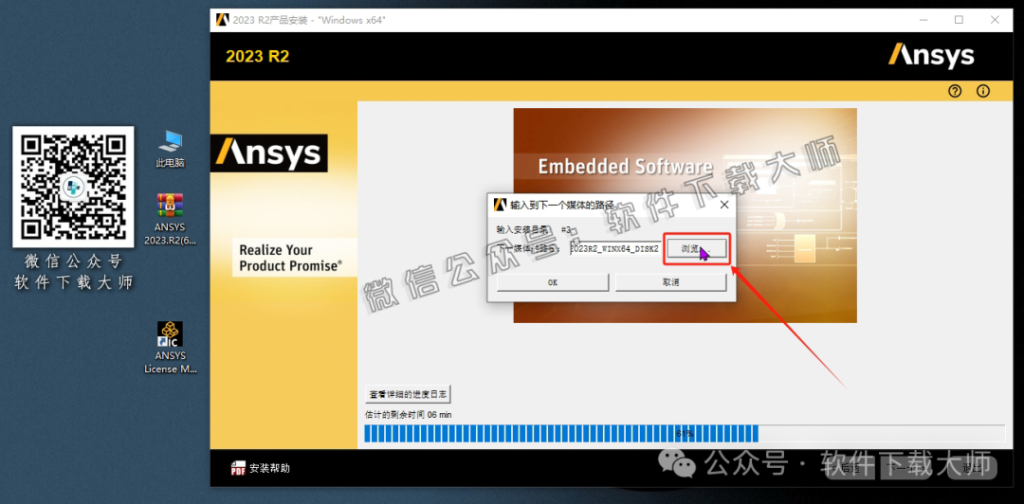Click the Realize Your Product Promise text
Viewport: 1024px width, 504px height.
291,258
